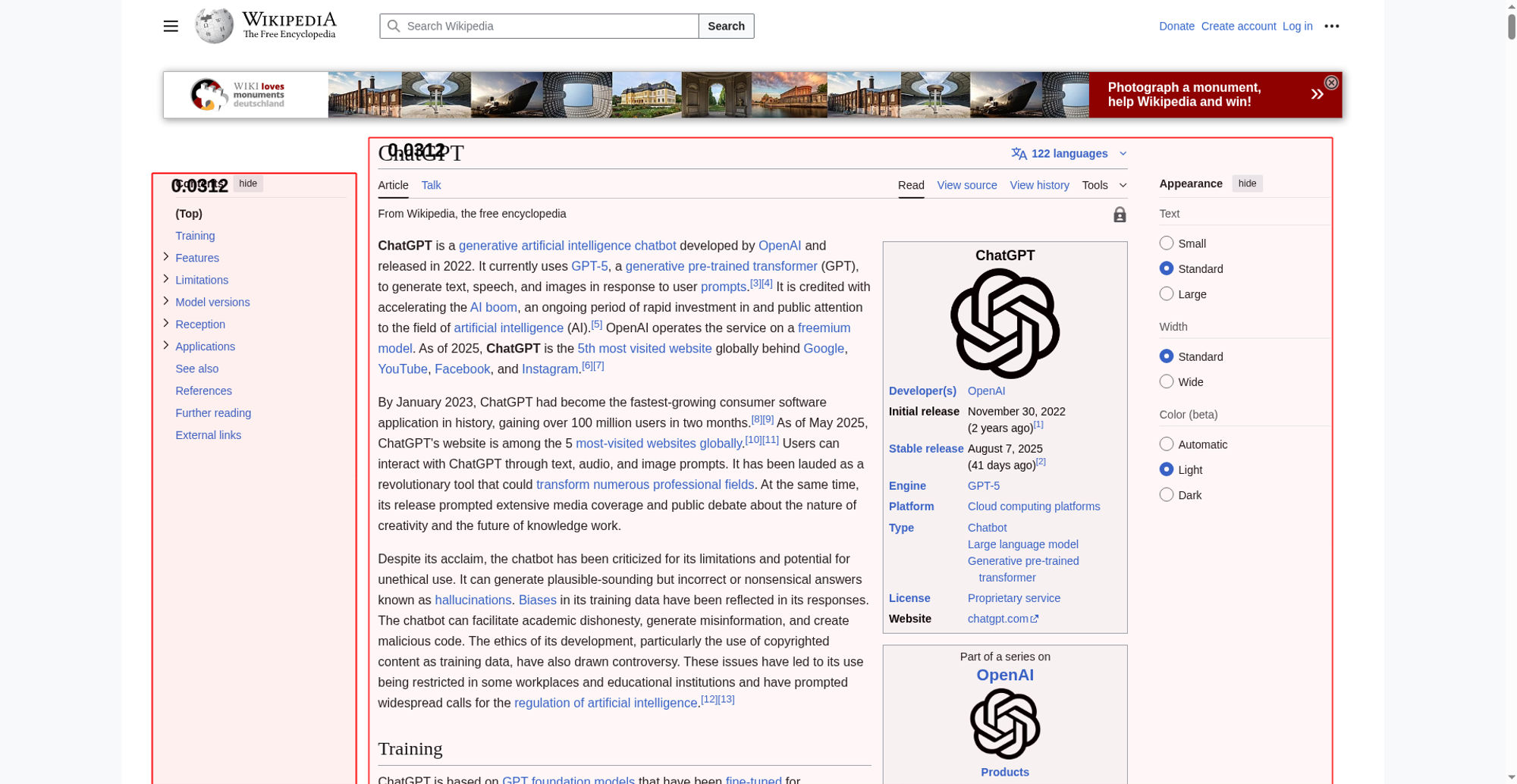Open the OpenAI heading link in series box

click(1005, 675)
